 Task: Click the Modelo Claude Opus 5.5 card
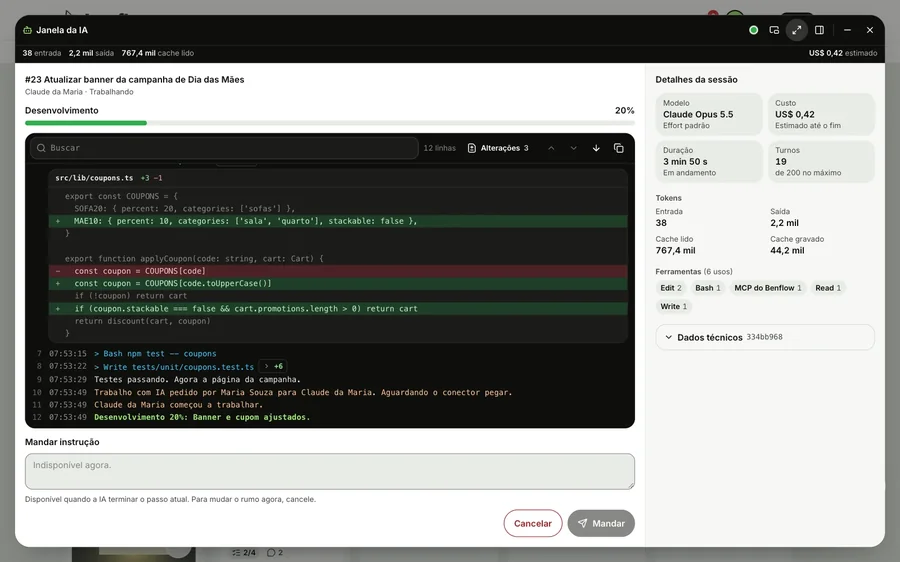(709, 114)
